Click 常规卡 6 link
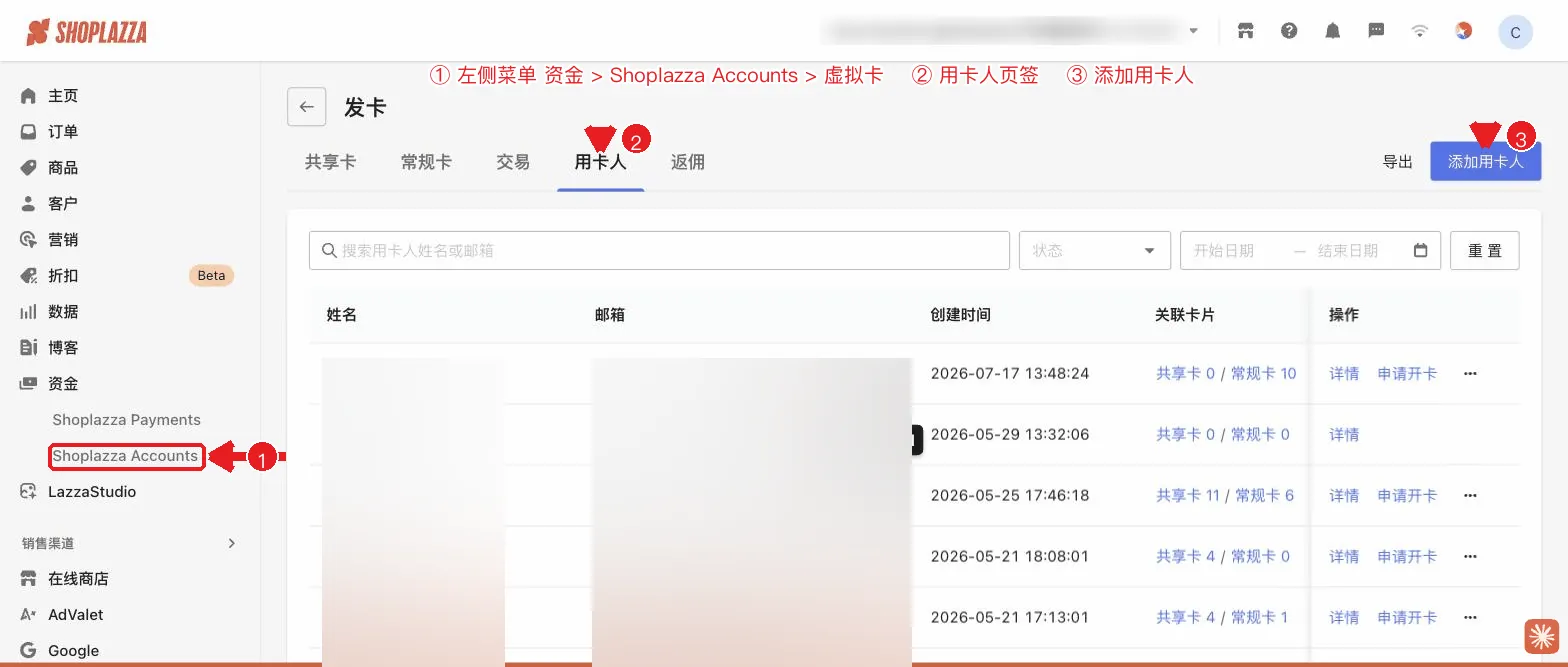 pyautogui.click(x=1265, y=496)
